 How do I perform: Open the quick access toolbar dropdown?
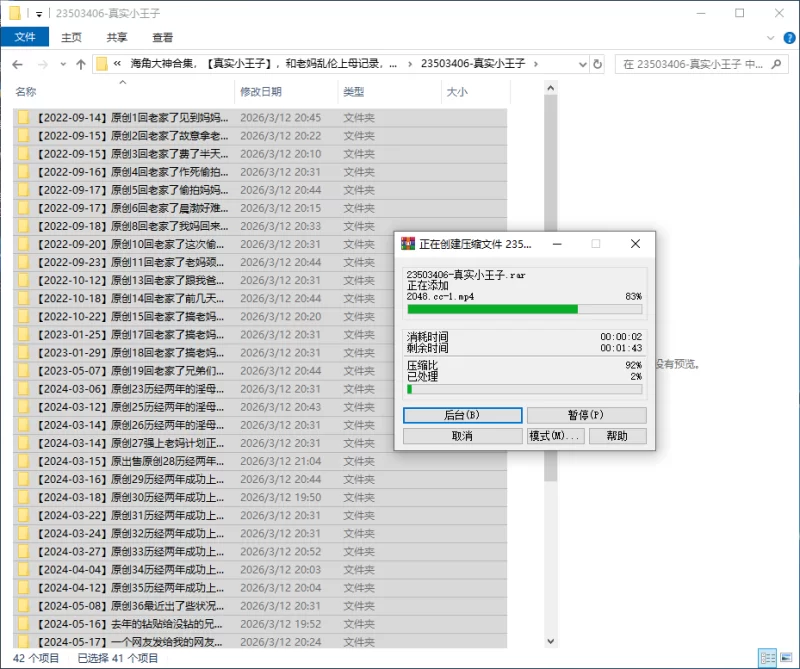(39, 14)
